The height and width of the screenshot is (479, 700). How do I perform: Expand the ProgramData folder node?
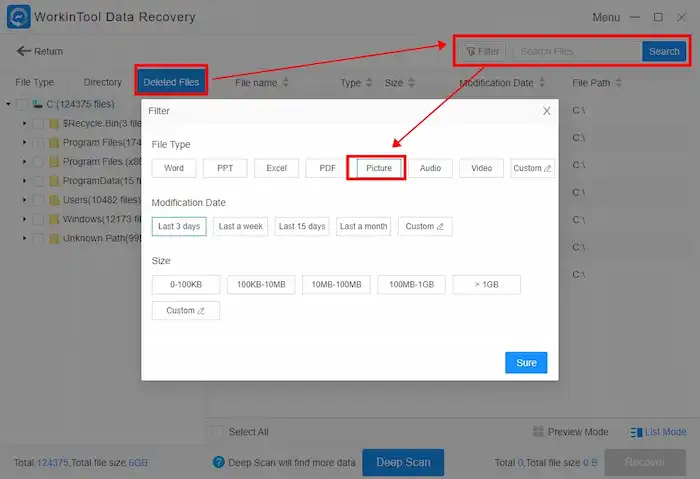[24, 181]
